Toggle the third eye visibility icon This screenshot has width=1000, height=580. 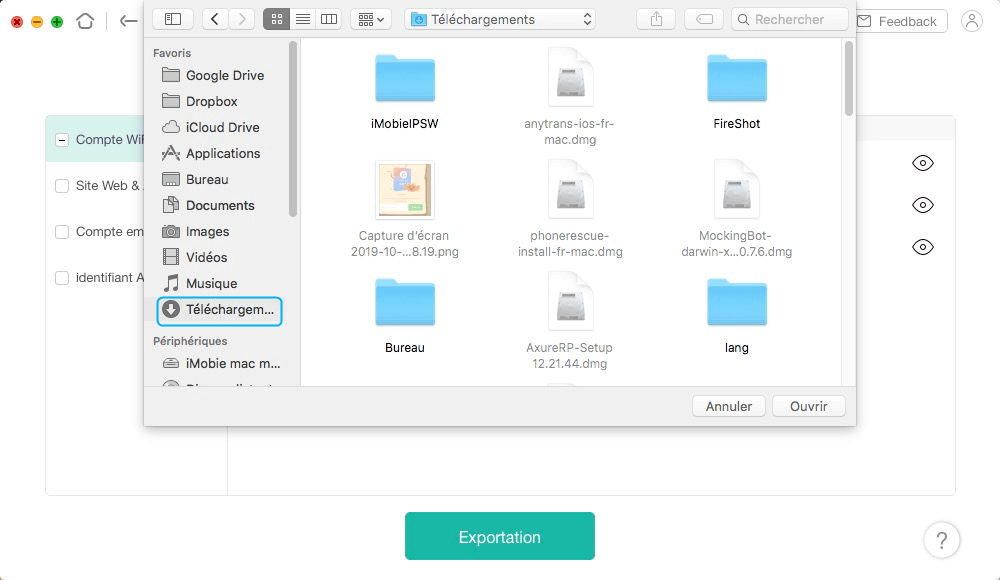[922, 247]
